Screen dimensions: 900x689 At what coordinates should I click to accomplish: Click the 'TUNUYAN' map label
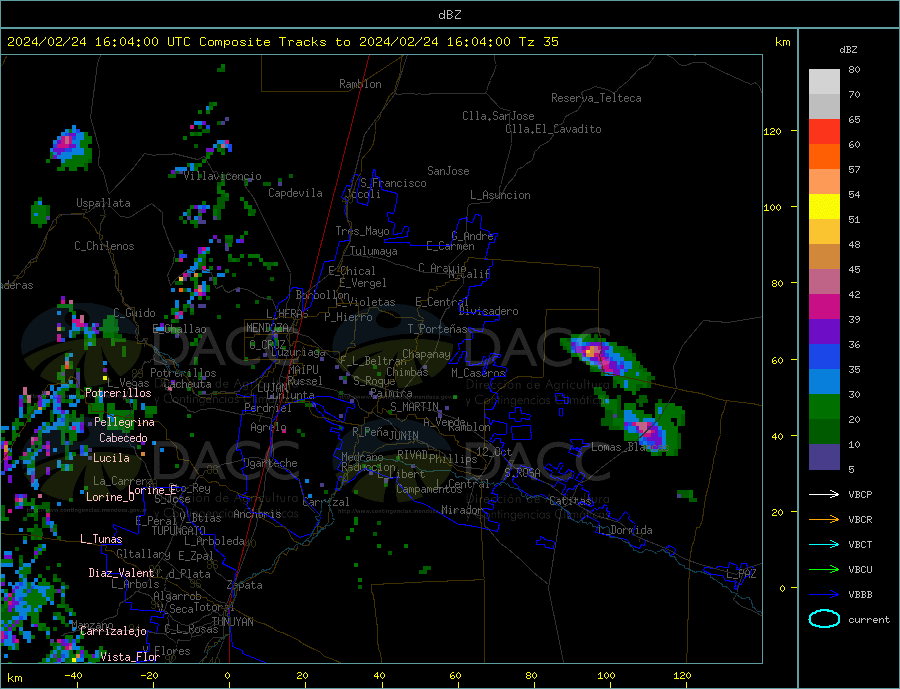coord(232,622)
